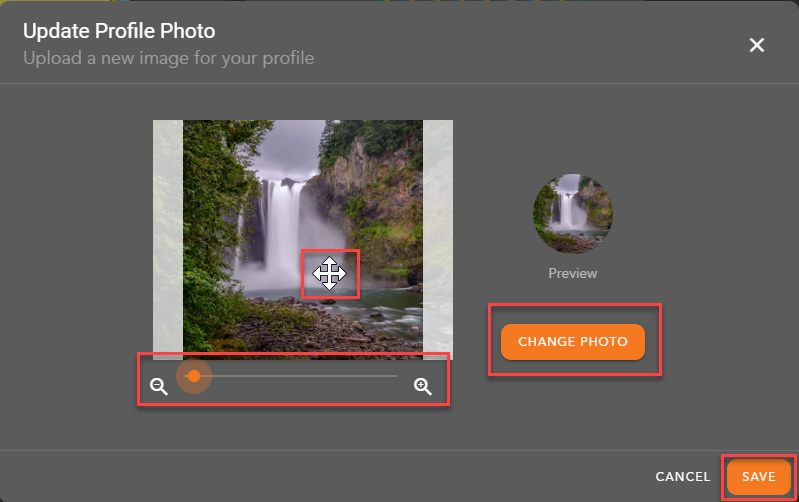Click the move arrows icon on the photo

click(x=329, y=273)
